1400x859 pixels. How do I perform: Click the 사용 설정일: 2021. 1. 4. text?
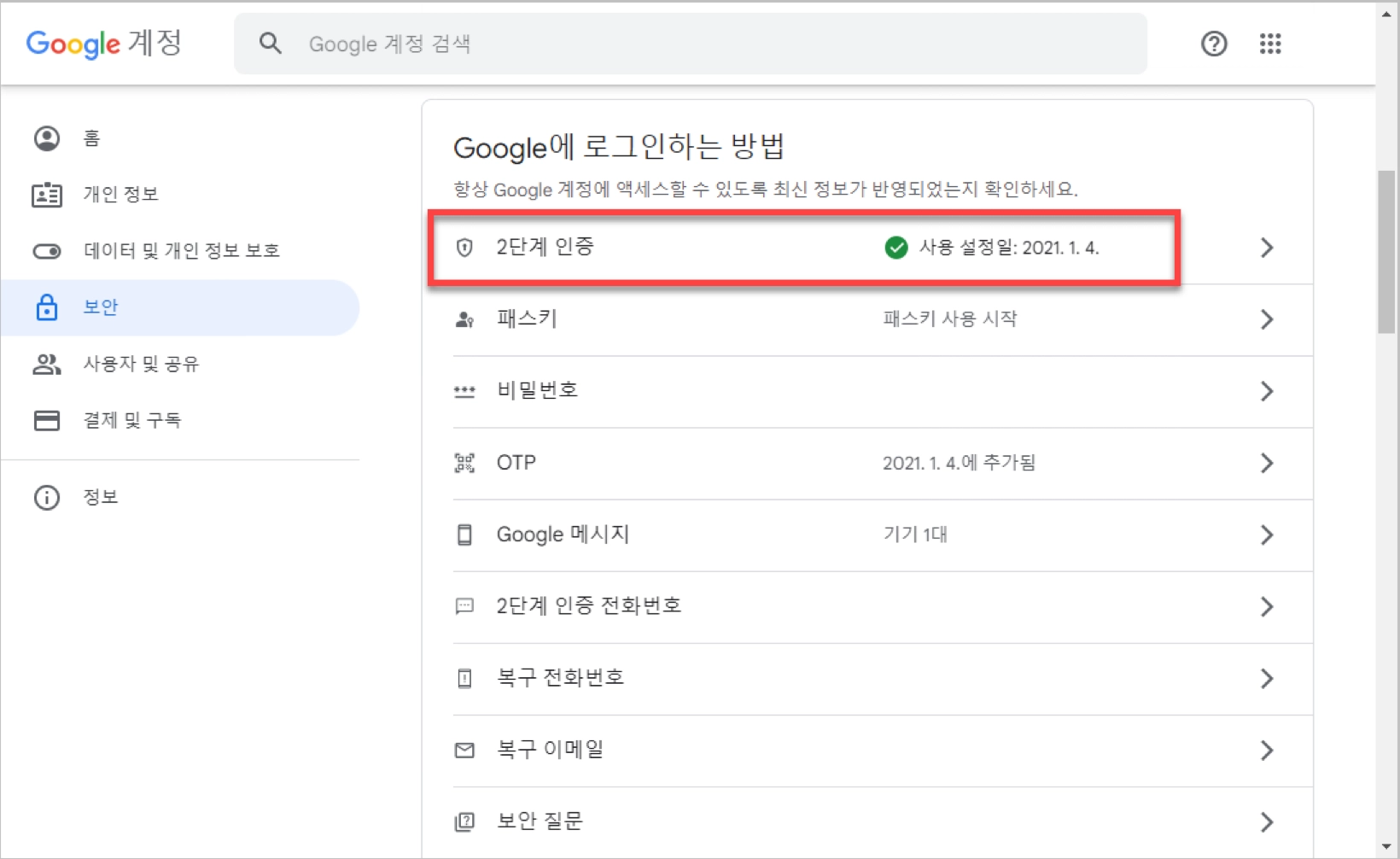coord(1009,248)
